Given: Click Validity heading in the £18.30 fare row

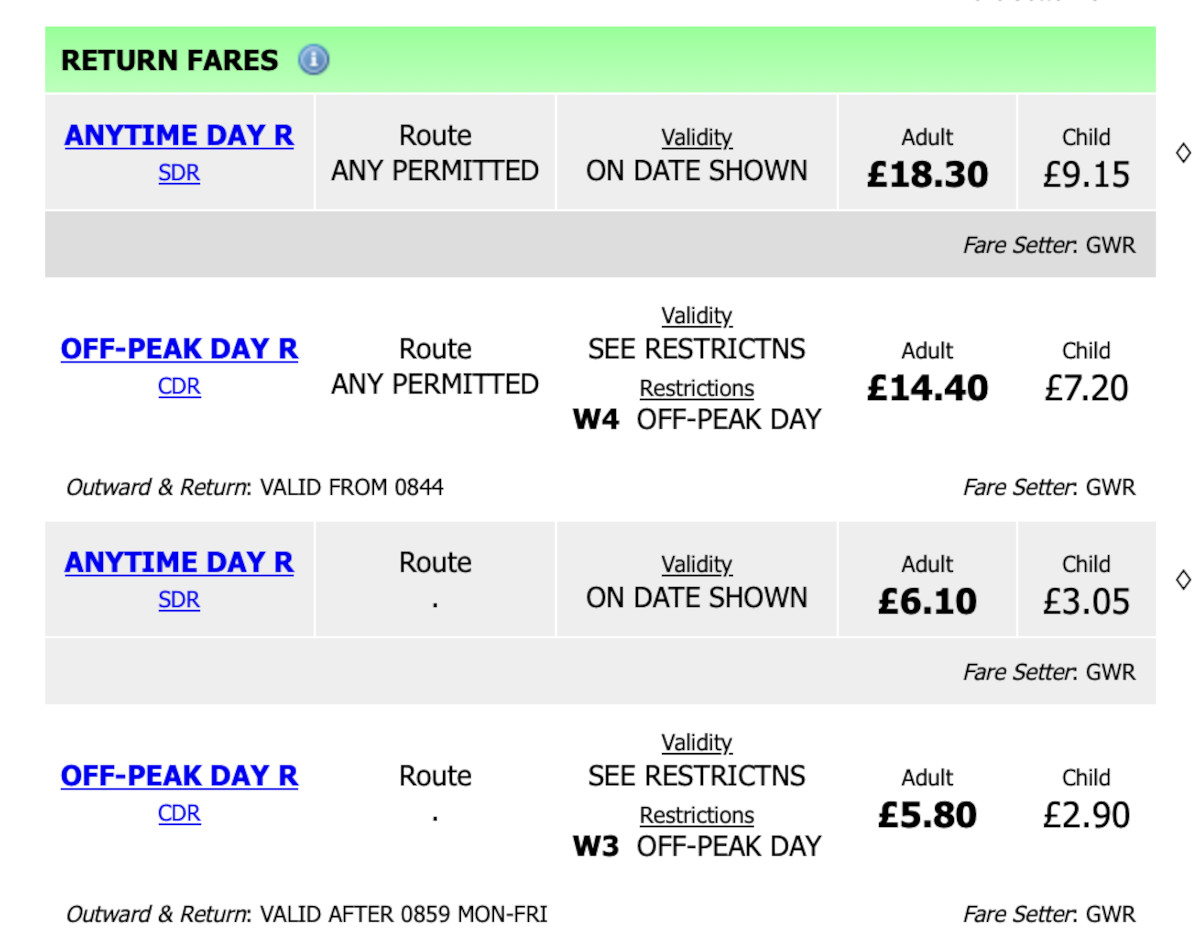Looking at the screenshot, I should click(696, 137).
